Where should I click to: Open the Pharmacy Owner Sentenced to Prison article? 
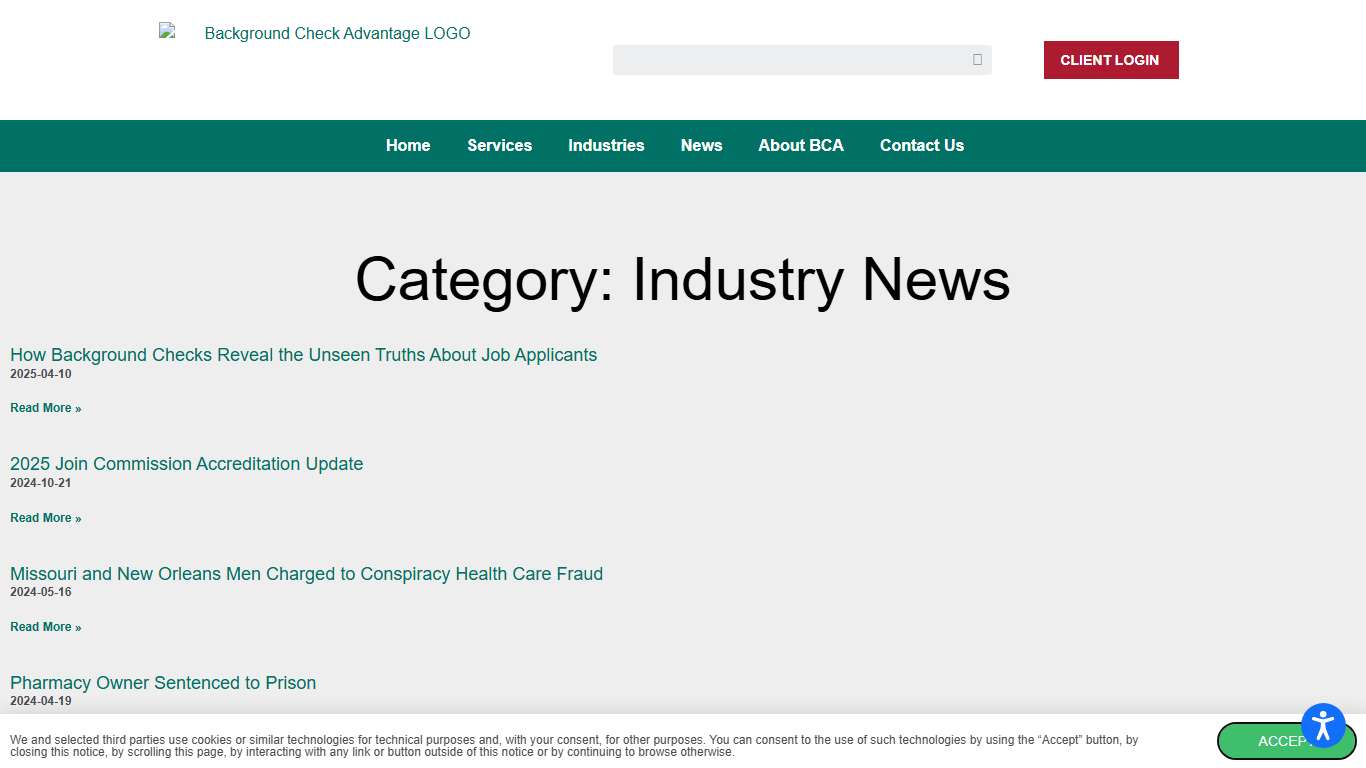coord(163,683)
